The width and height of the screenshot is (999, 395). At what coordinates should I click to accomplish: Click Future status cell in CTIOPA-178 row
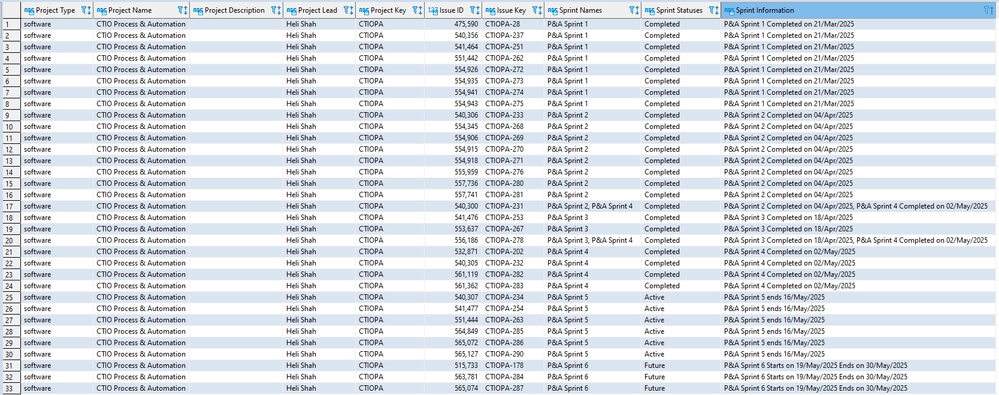point(682,366)
